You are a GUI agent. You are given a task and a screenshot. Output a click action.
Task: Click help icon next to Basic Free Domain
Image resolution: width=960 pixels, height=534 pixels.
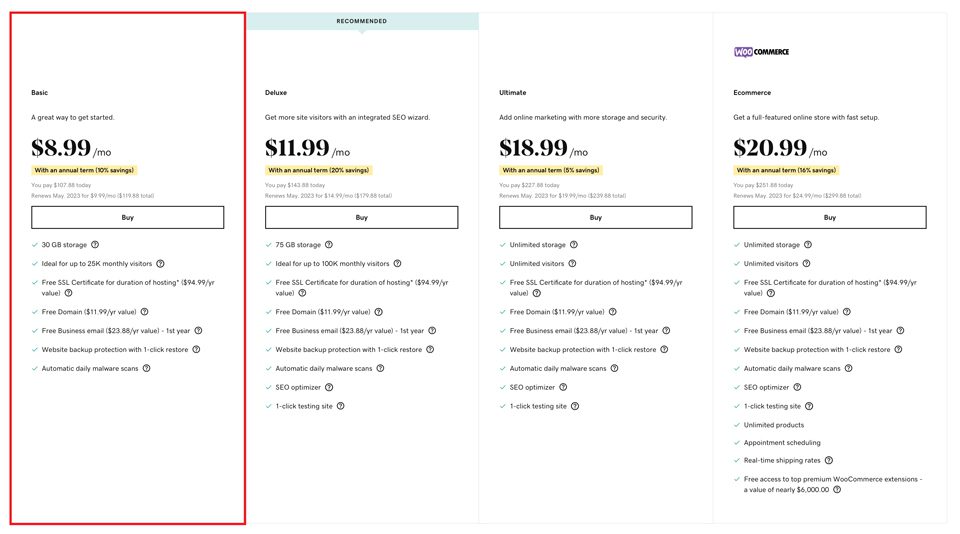pyautogui.click(x=144, y=312)
